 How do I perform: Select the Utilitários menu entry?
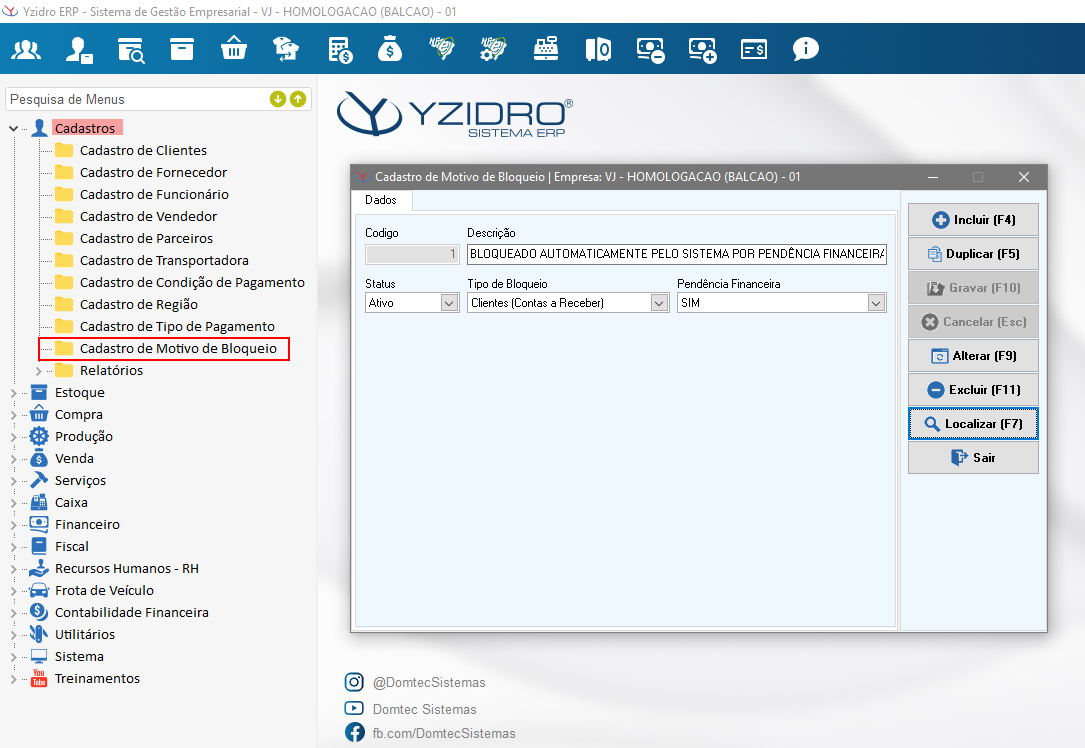point(85,635)
